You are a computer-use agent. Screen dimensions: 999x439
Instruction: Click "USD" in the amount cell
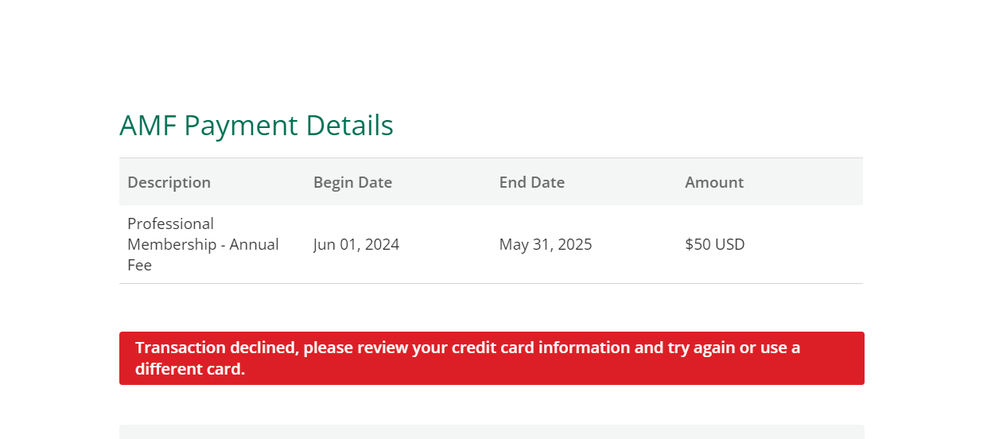[728, 244]
